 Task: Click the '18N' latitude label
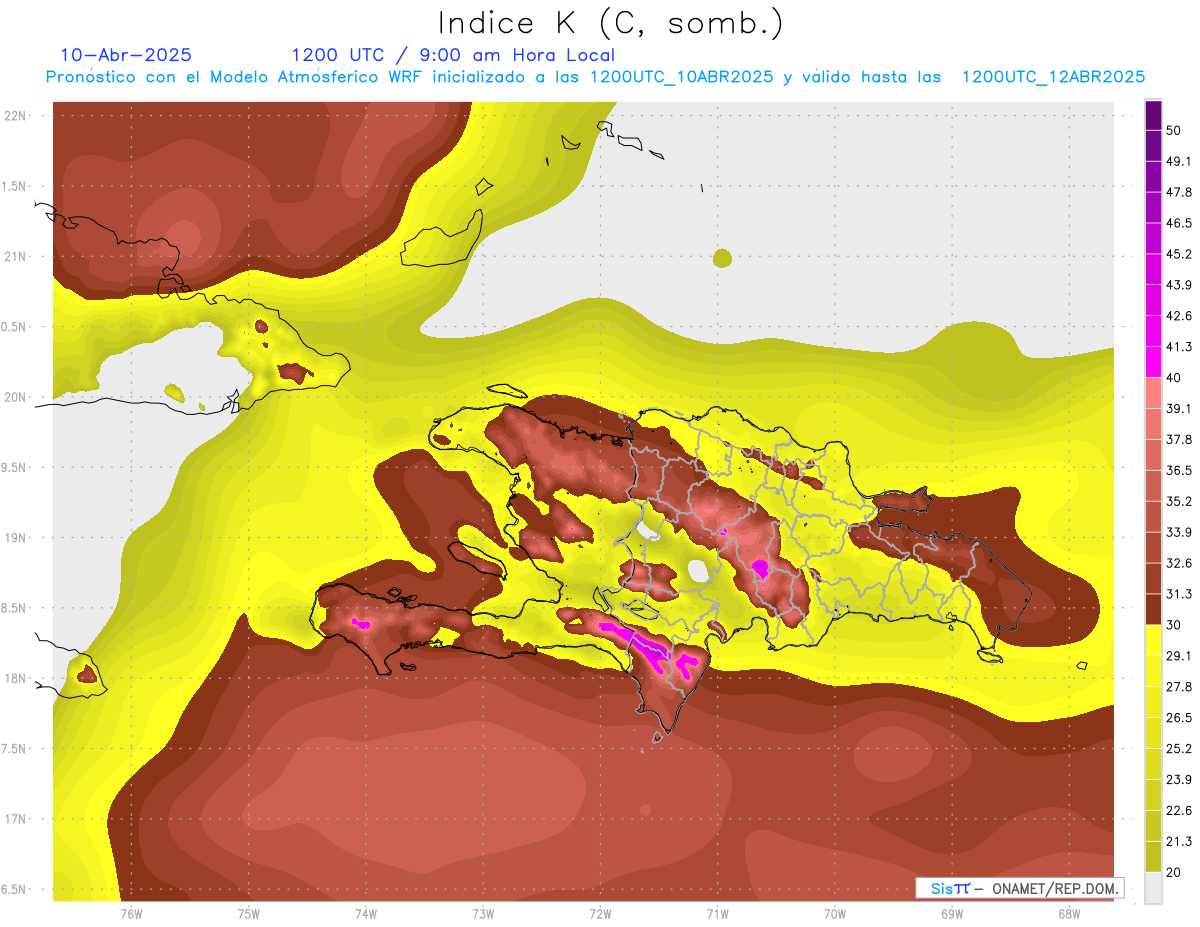(15, 679)
